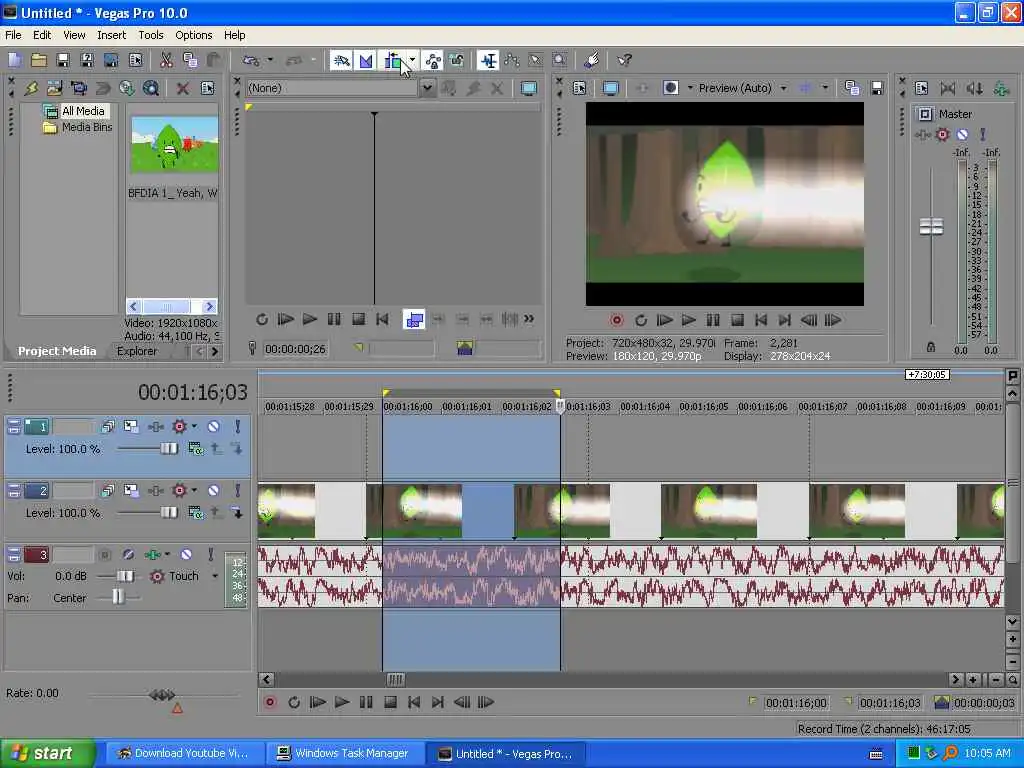Image resolution: width=1024 pixels, height=768 pixels.
Task: Open the Undo history dropdown arrow
Action: click(x=270, y=61)
